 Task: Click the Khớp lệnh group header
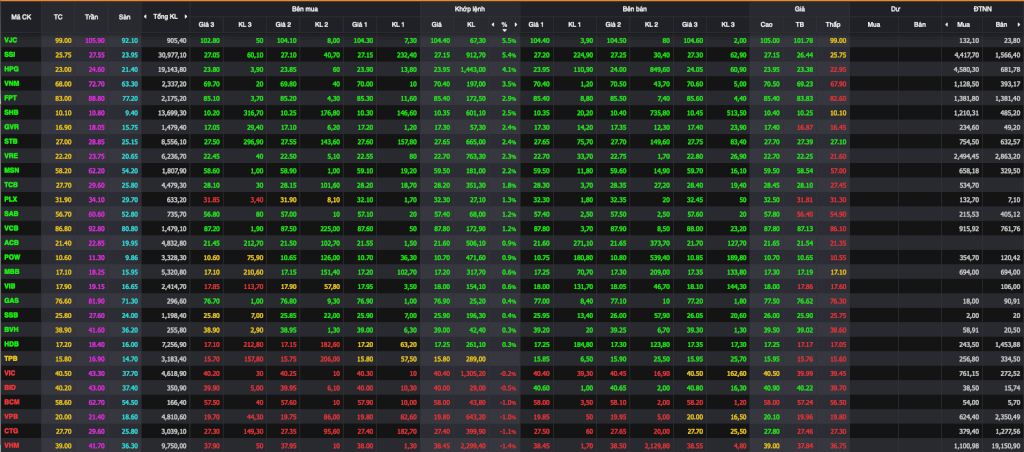point(470,9)
